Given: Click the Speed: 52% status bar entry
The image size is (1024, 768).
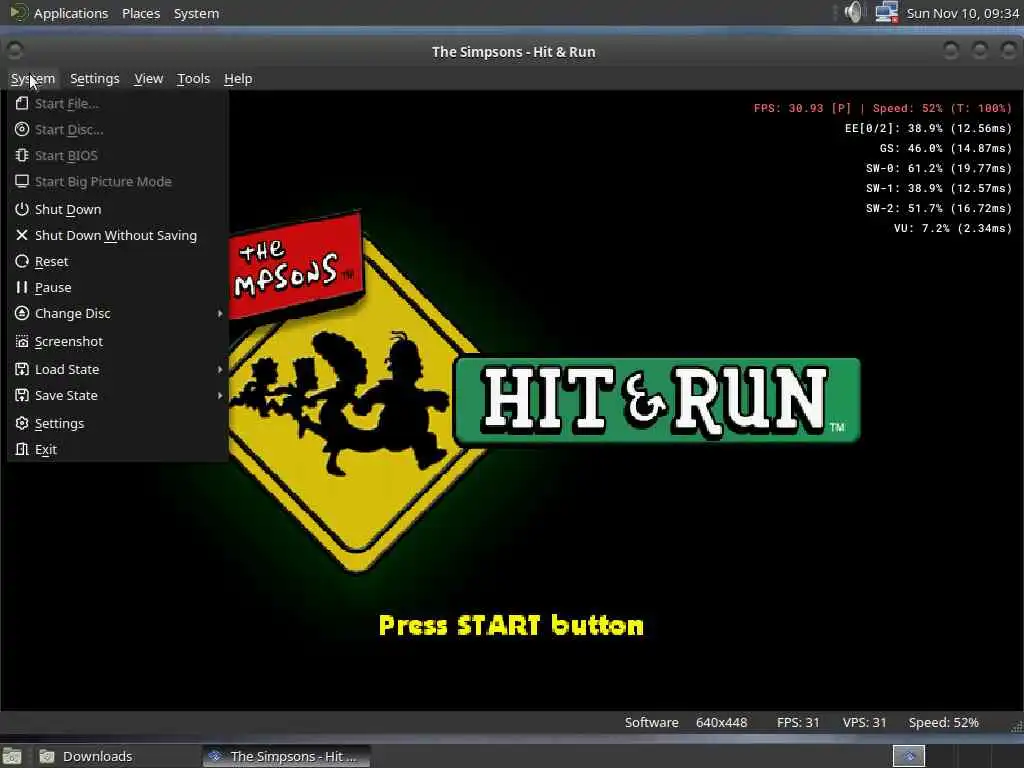Looking at the screenshot, I should click(943, 722).
